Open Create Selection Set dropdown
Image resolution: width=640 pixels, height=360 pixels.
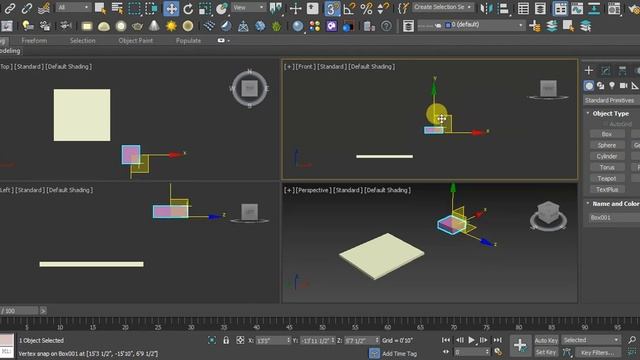[x=443, y=7]
